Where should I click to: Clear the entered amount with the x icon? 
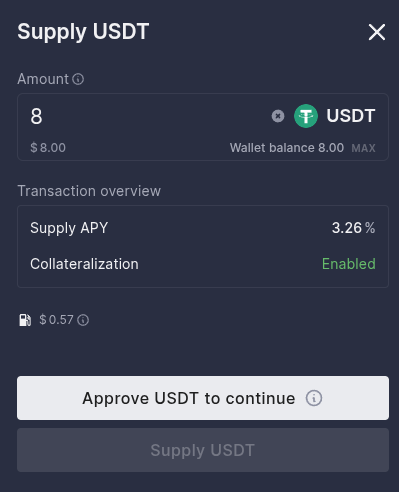[278, 116]
